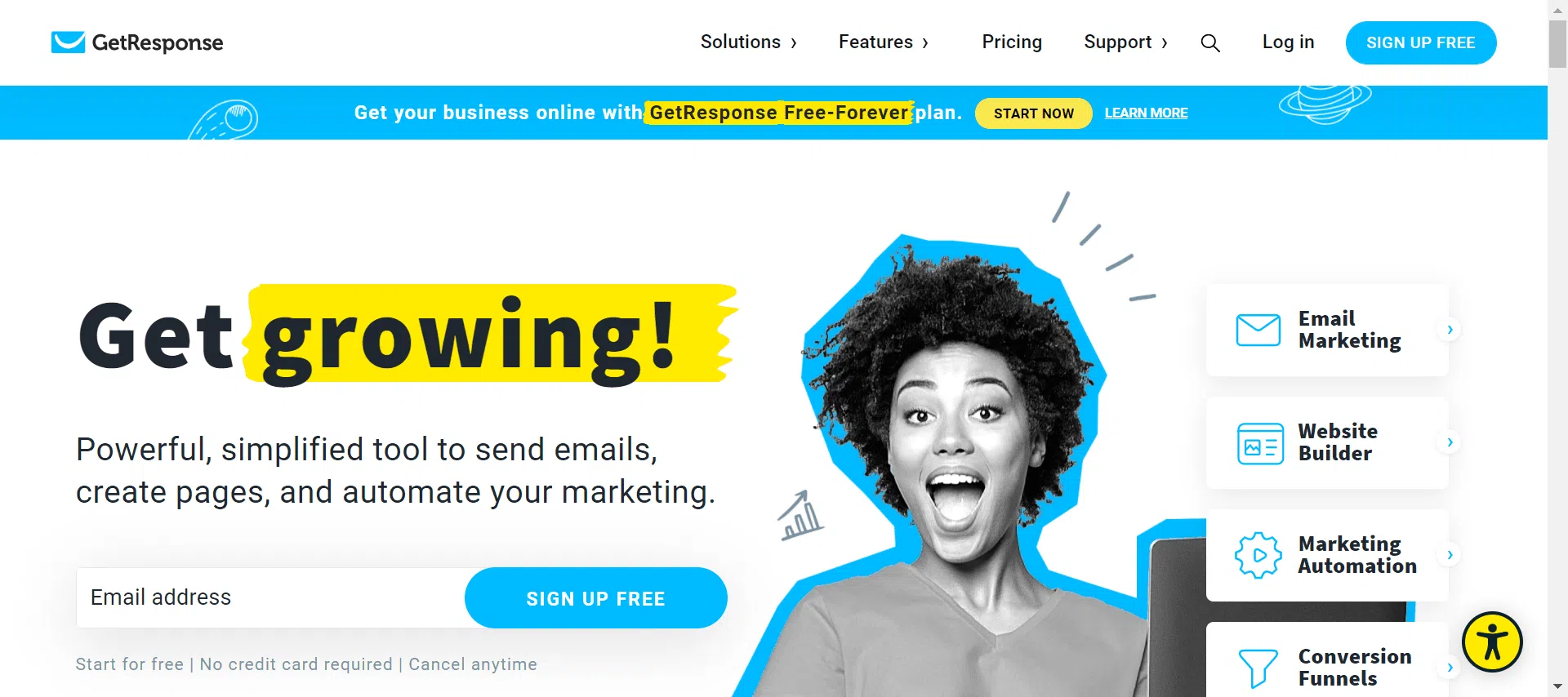Click the growth chart illustration icon

800,515
